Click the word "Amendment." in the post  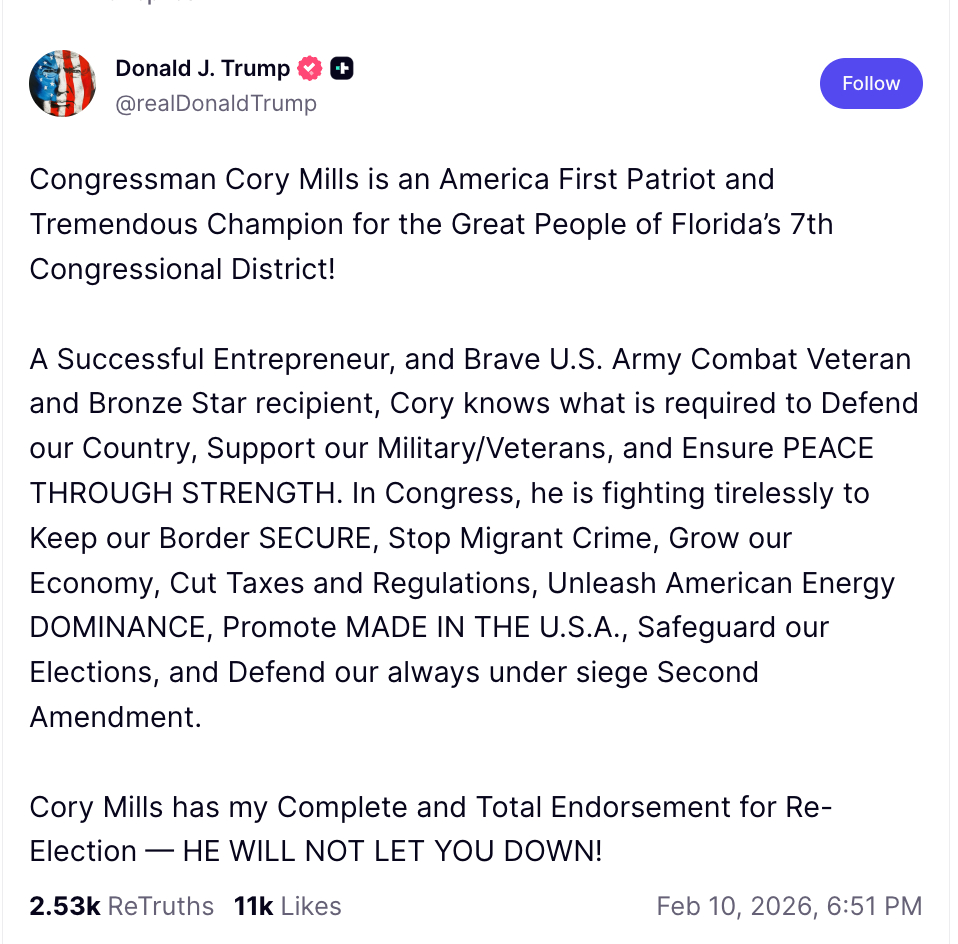point(115,717)
